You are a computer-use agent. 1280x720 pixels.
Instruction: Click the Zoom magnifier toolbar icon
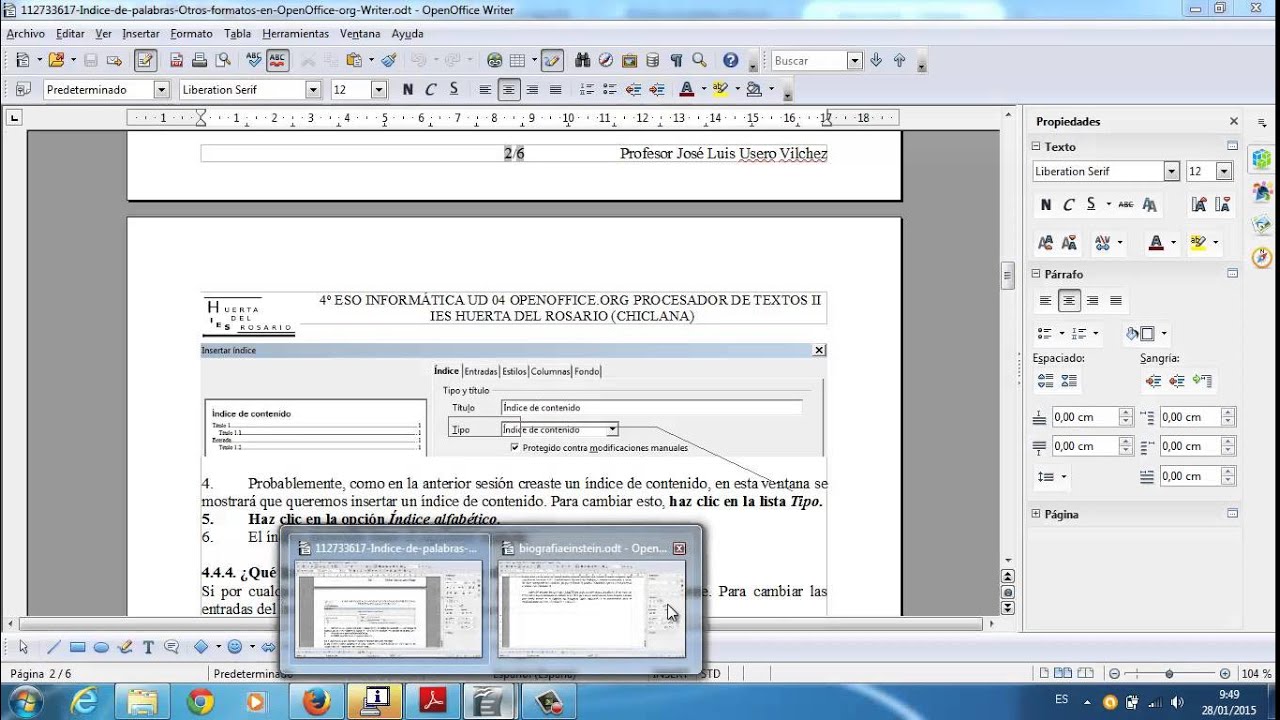pyautogui.click(x=699, y=60)
